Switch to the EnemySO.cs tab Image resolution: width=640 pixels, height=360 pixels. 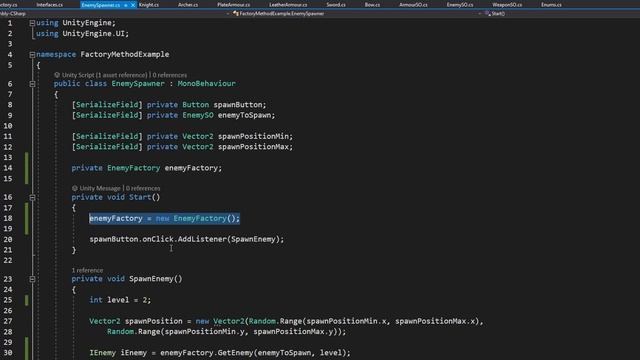point(460,5)
